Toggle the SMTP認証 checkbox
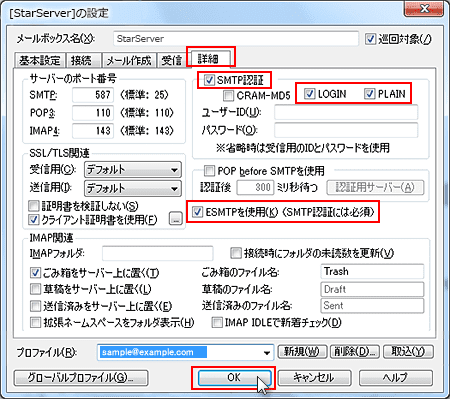Image resolution: width=450 pixels, height=399 pixels. pos(209,80)
